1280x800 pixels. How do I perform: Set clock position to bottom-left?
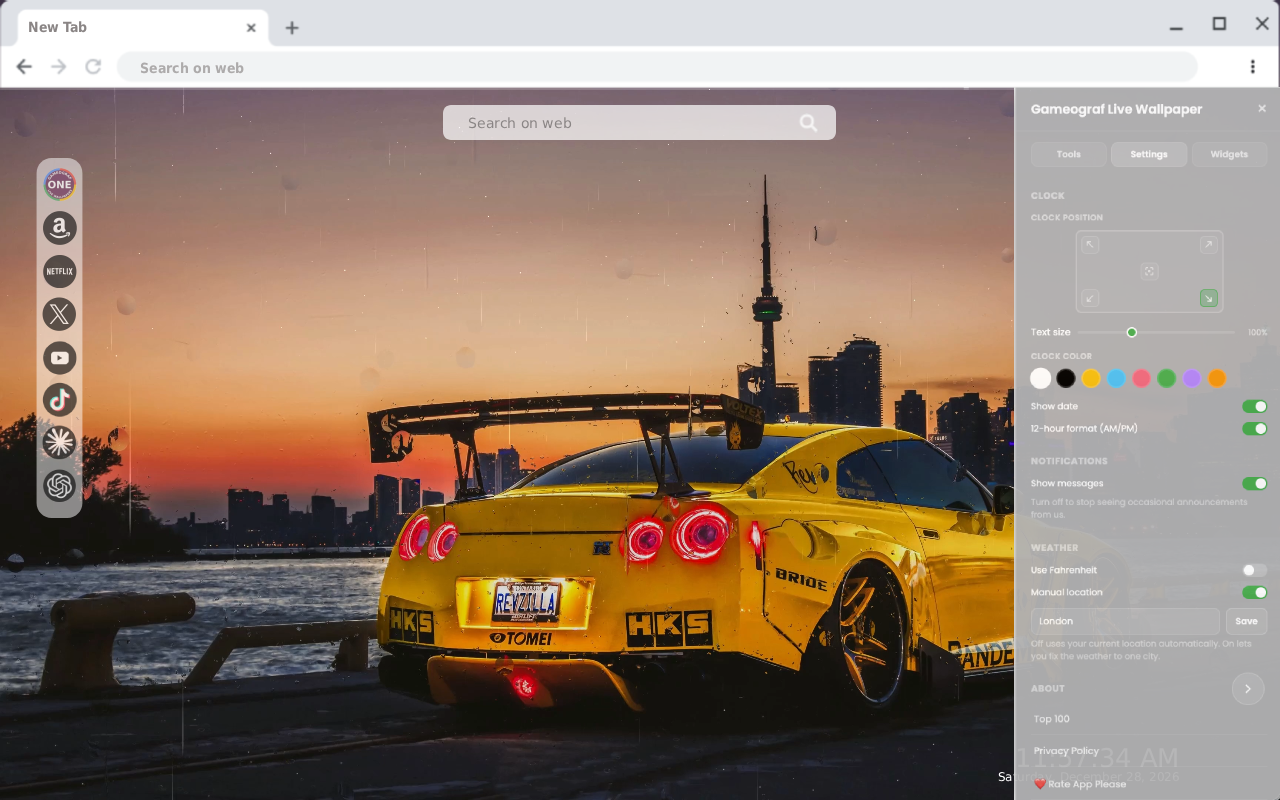click(1090, 298)
